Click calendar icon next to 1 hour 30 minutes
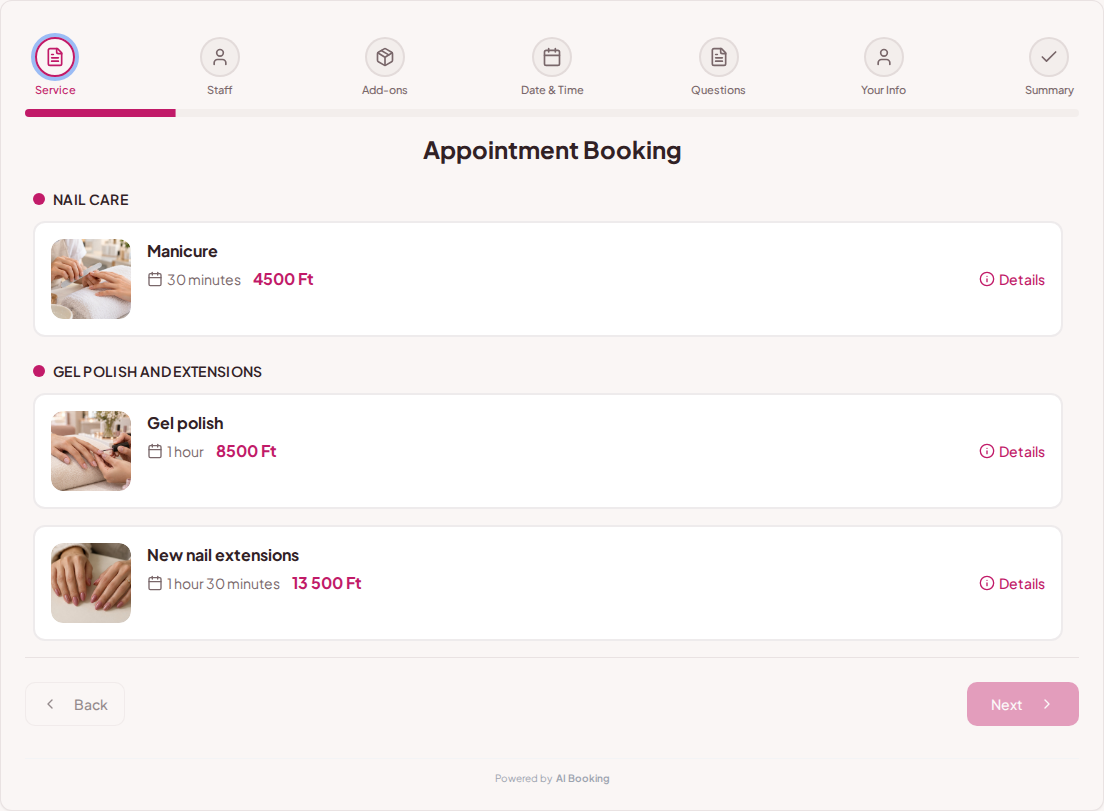 click(x=155, y=583)
